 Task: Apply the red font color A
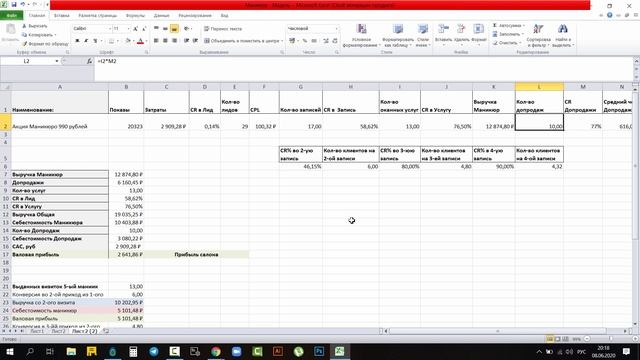tap(140, 41)
